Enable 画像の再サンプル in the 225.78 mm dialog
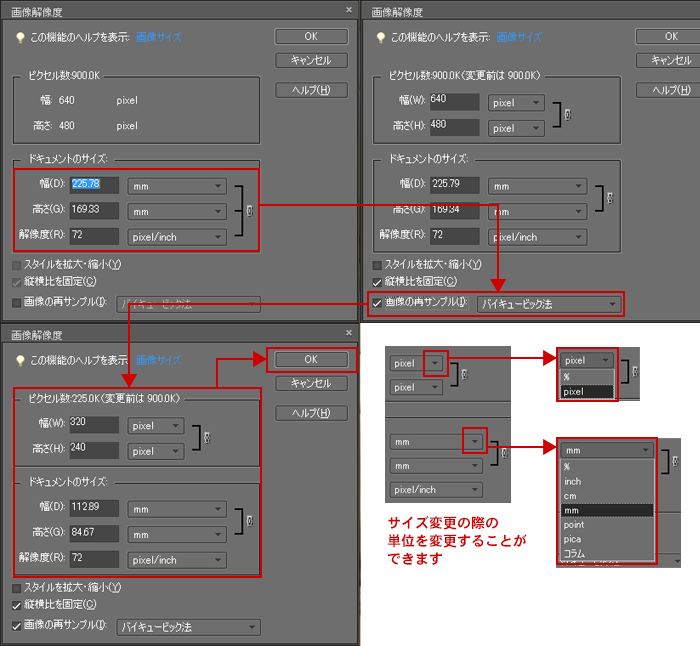This screenshot has height=646, width=700. [17, 303]
